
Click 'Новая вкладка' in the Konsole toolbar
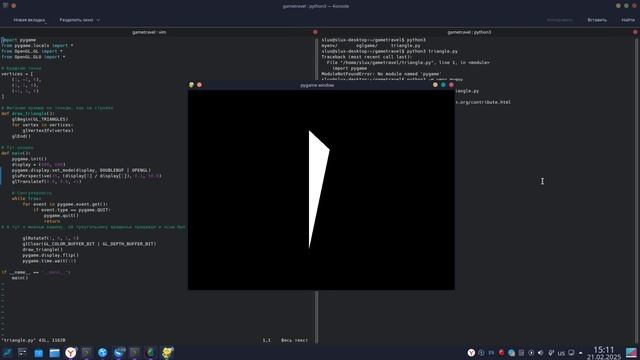click(29, 20)
